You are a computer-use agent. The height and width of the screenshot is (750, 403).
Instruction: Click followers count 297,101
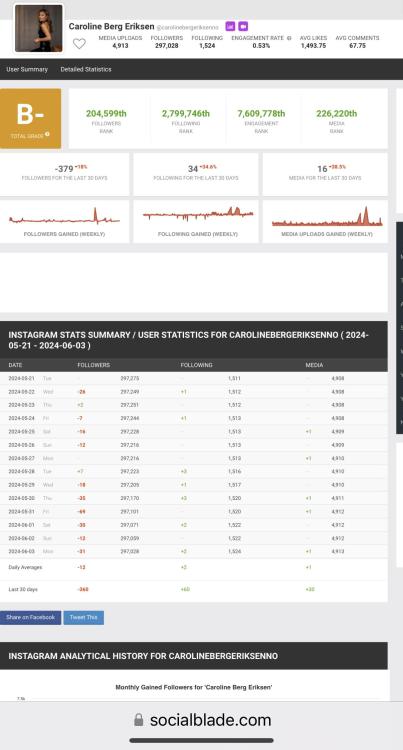[x=130, y=511]
